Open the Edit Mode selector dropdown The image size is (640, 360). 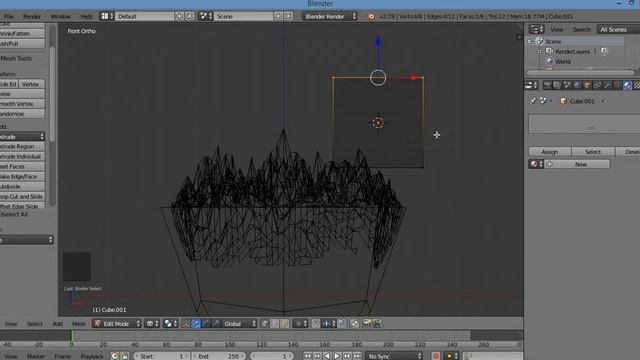point(117,324)
